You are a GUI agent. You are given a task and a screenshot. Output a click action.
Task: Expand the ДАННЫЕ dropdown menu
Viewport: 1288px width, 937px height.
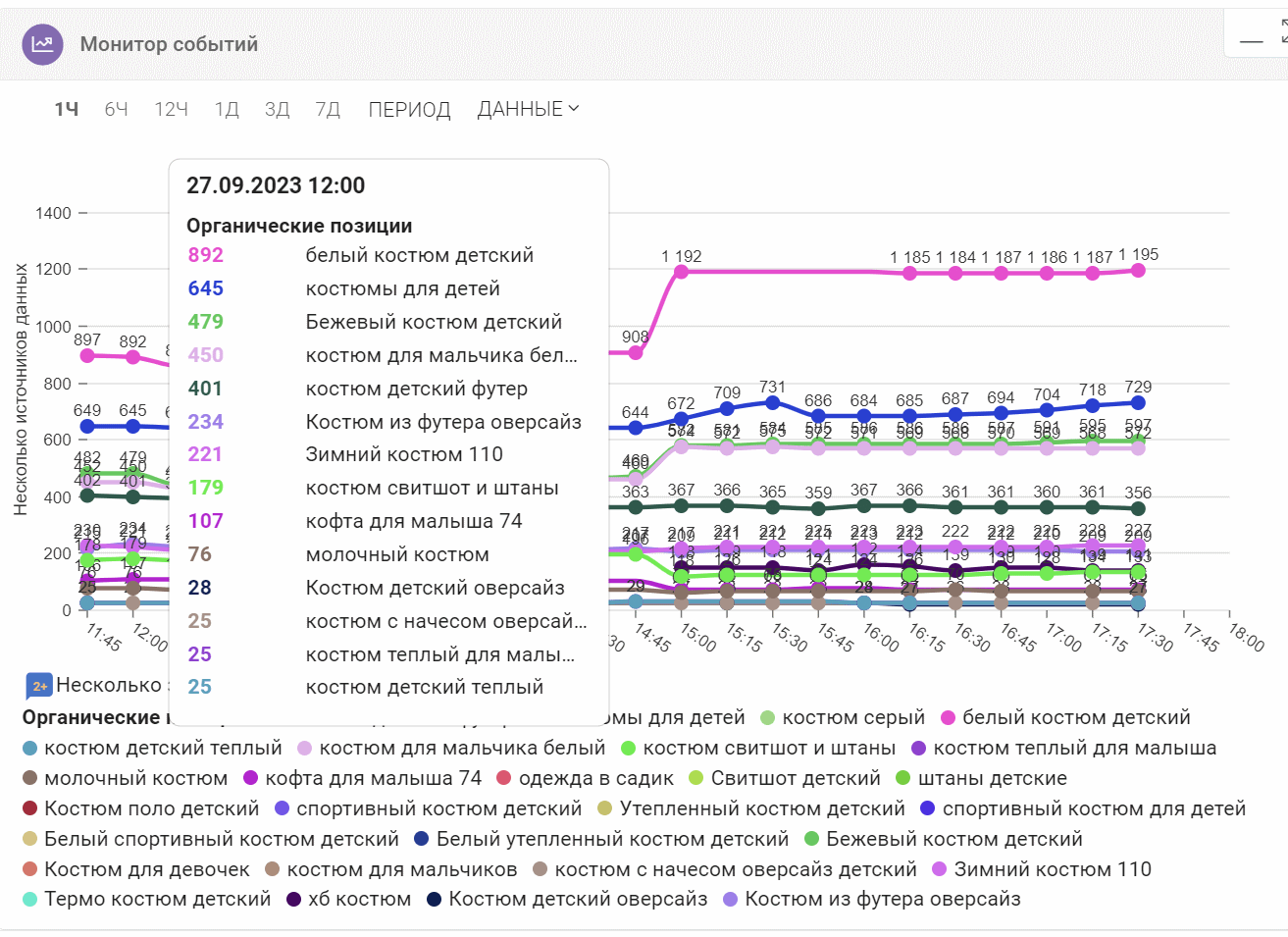528,109
